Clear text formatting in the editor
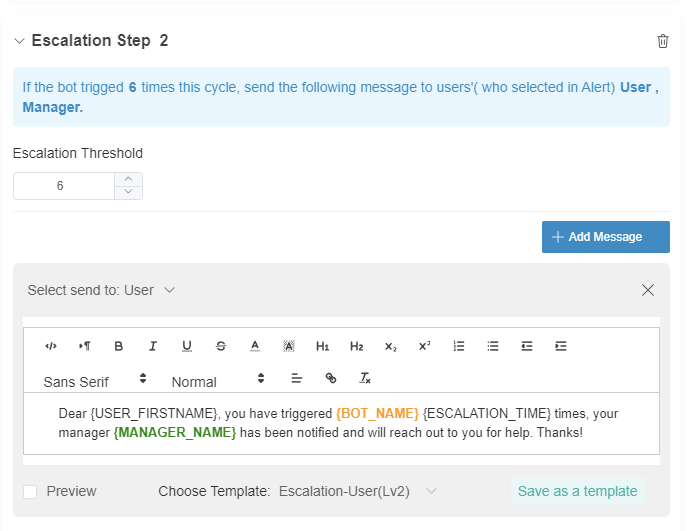Screen dimensions: 692x531 pyautogui.click(x=365, y=378)
